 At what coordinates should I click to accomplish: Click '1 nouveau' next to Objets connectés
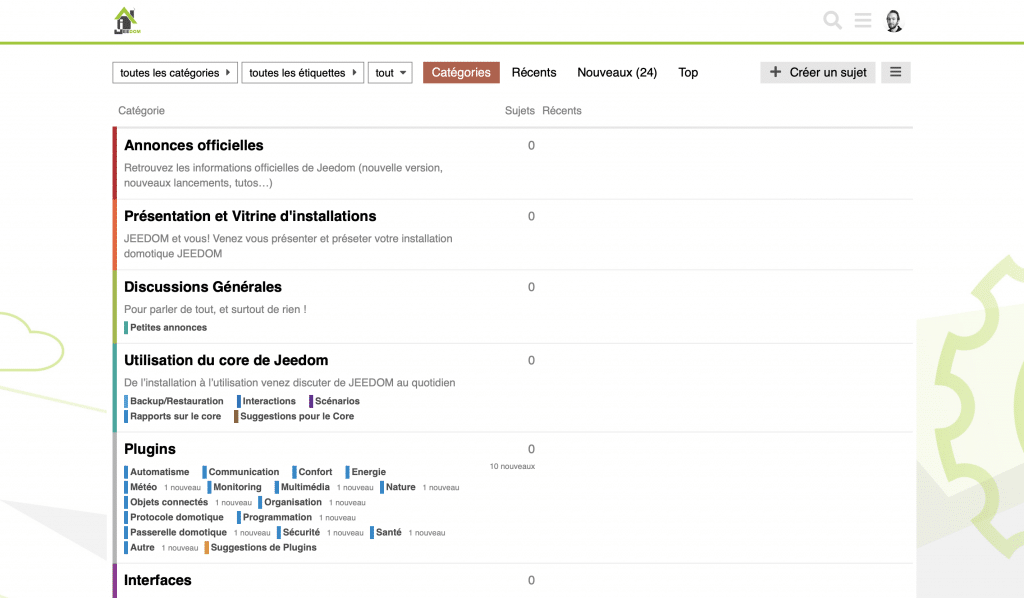[234, 503]
